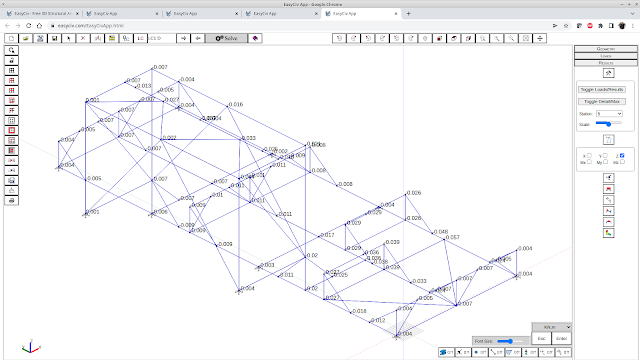640x360 pixels.
Task: Open a new browser tab with plus button
Action: 408,13
